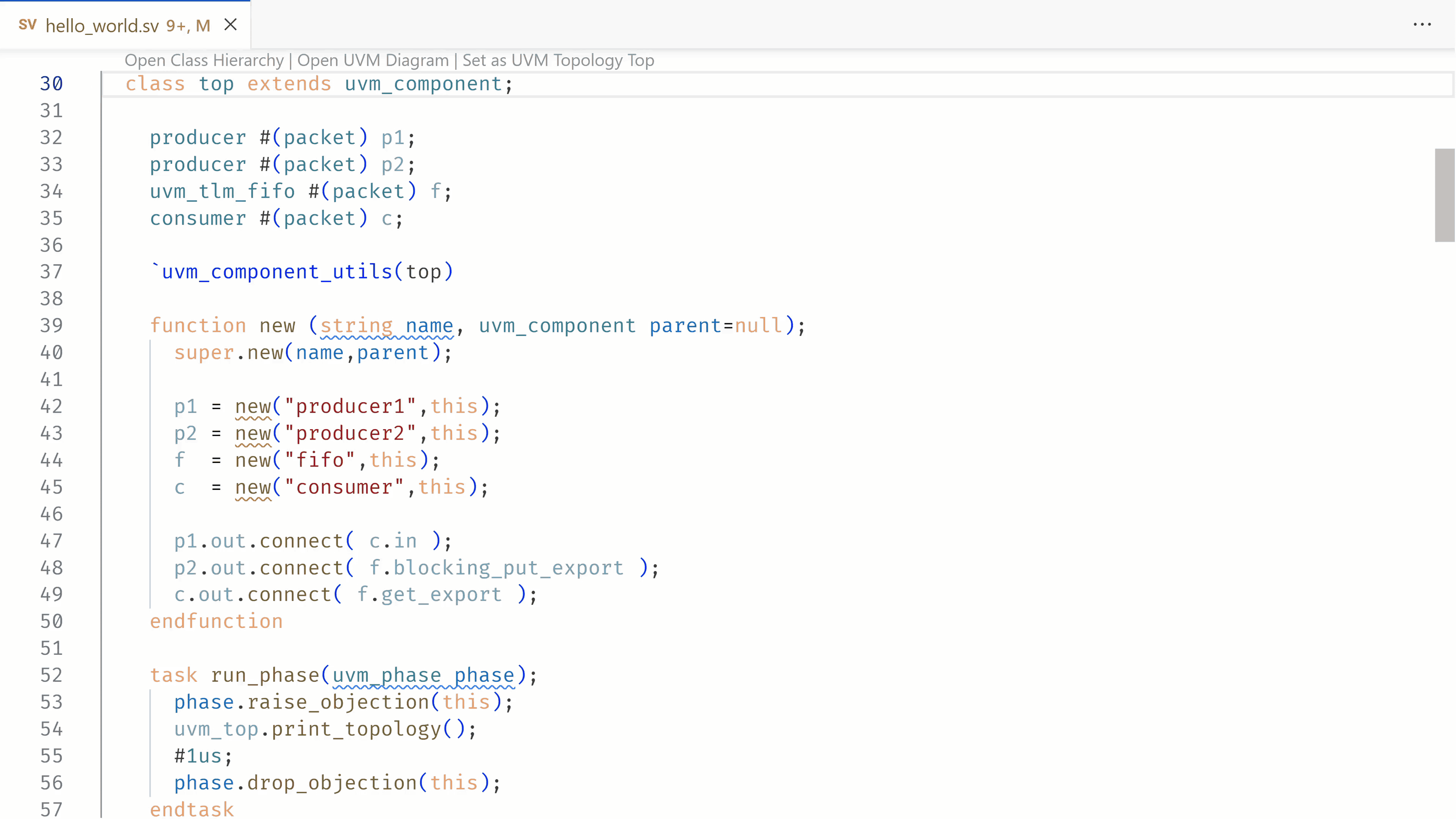Click the 'uvm_component' type on line 30
The width and height of the screenshot is (1456, 819).
pyautogui.click(x=423, y=84)
